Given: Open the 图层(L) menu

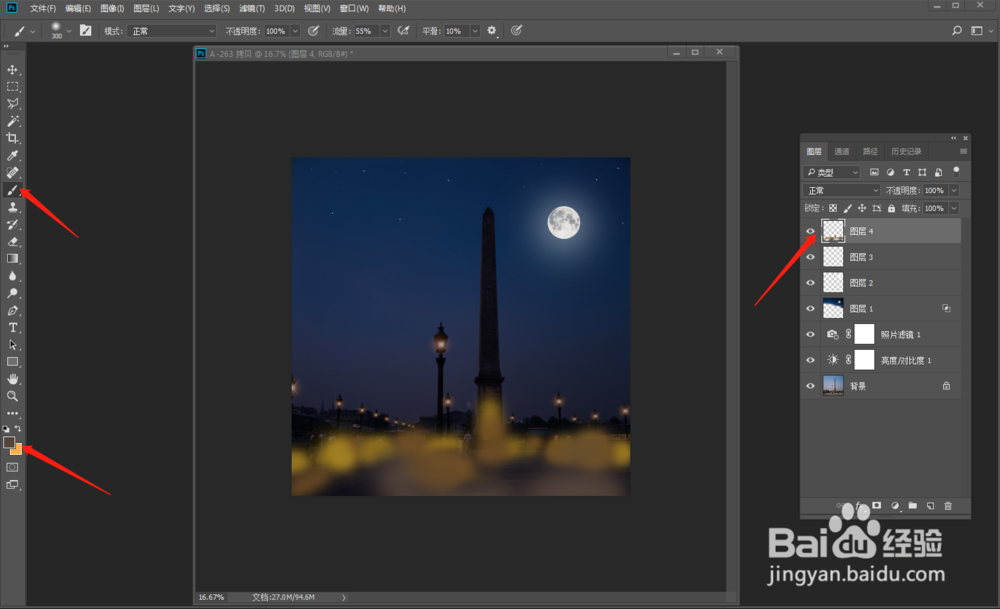Looking at the screenshot, I should coord(146,8).
